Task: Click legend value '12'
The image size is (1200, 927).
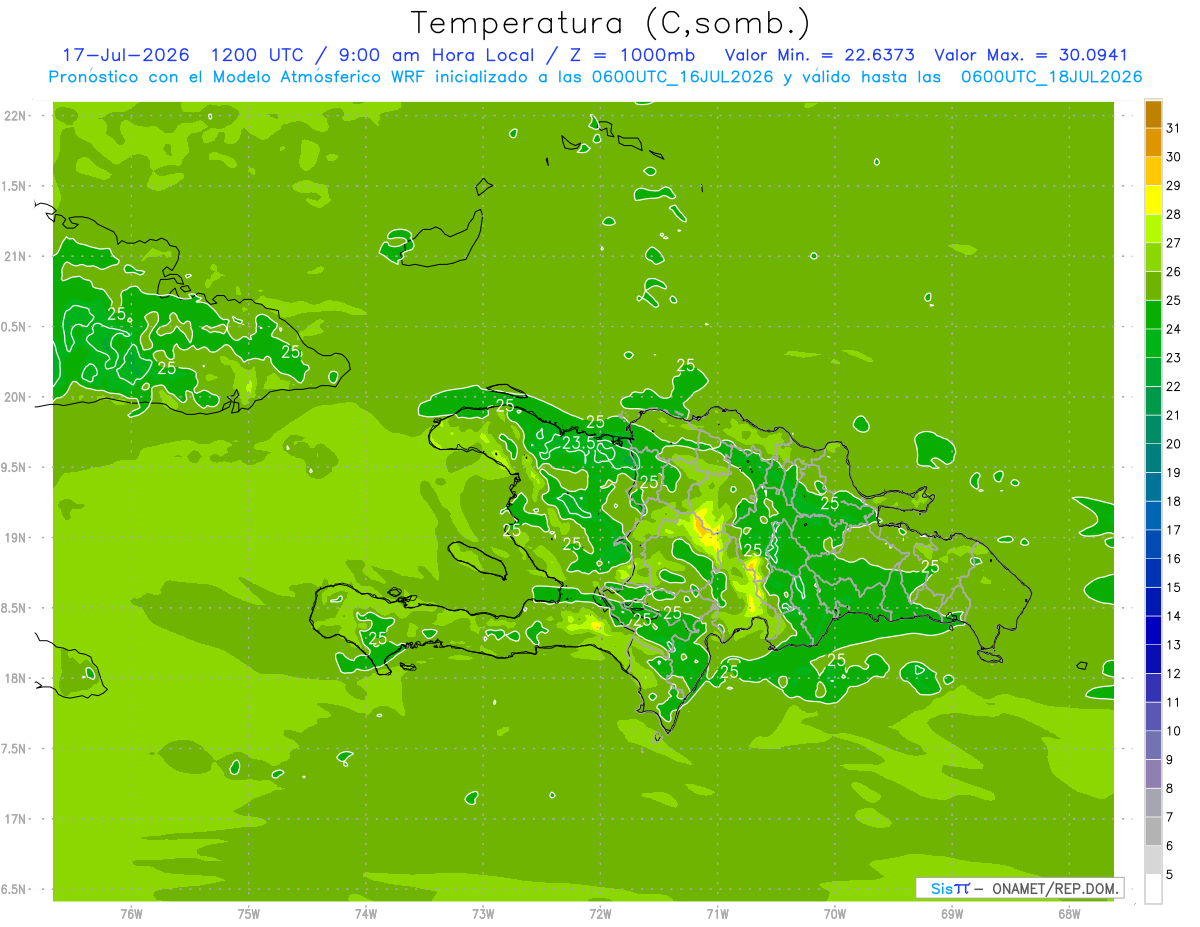Action: point(1174,673)
